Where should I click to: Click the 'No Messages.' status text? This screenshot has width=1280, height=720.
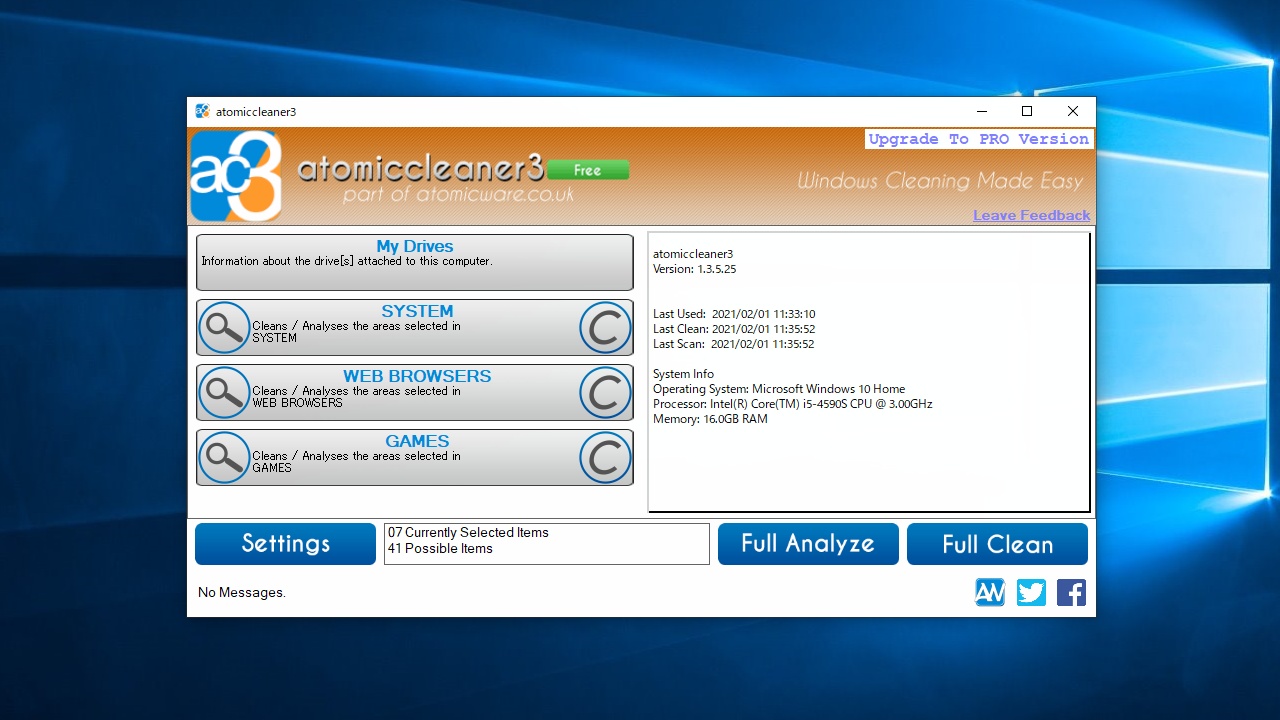(x=242, y=593)
